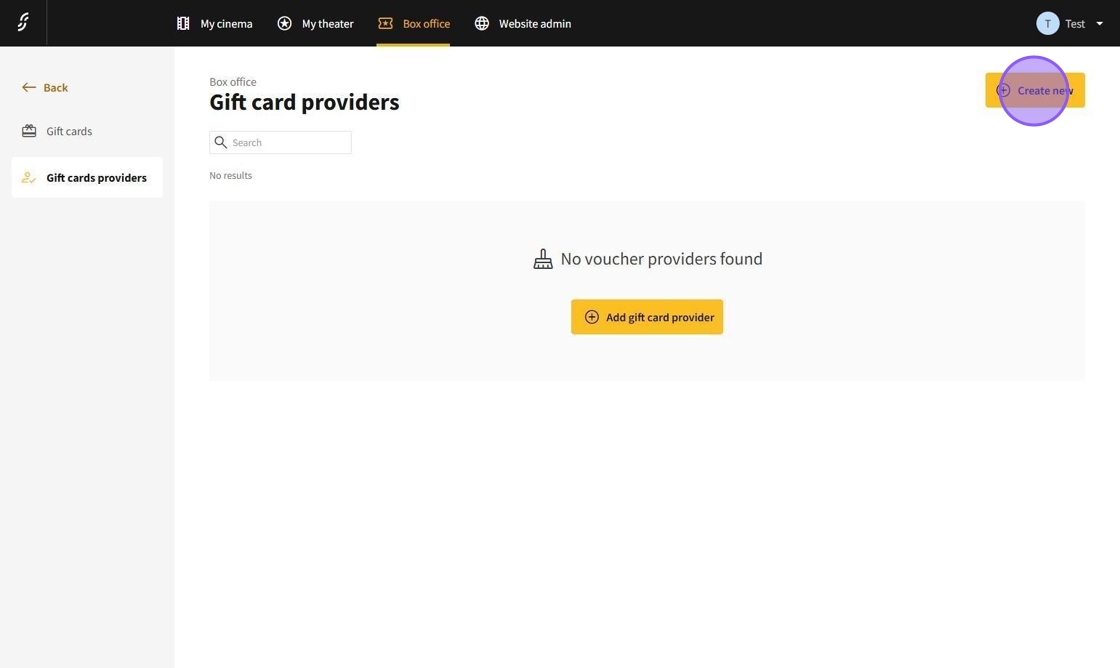Switch to the Website admin section

(534, 23)
